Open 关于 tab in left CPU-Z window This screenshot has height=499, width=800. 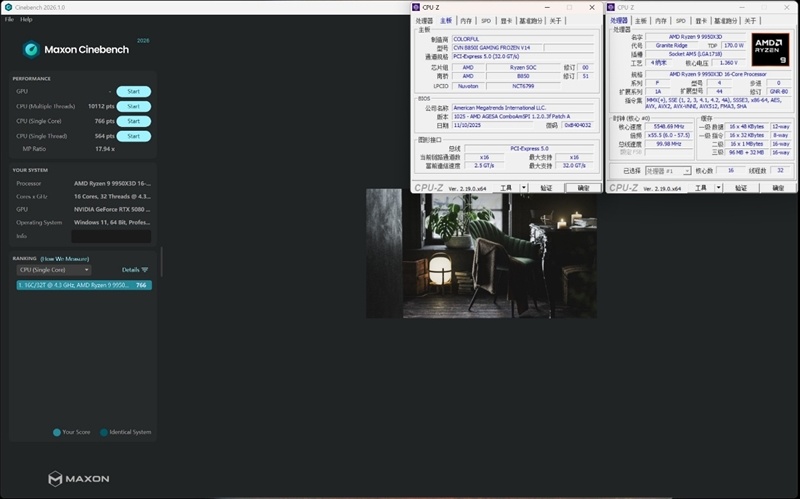pos(555,21)
